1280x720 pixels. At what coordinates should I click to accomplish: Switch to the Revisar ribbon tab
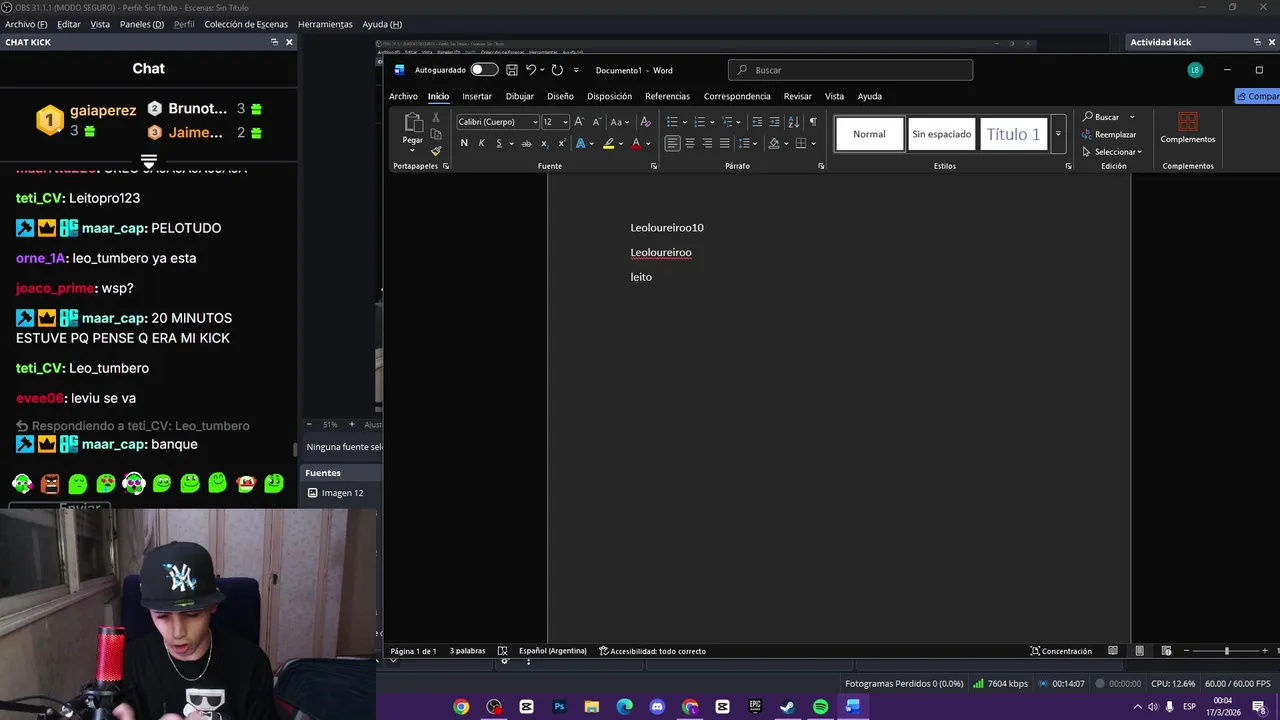click(797, 96)
